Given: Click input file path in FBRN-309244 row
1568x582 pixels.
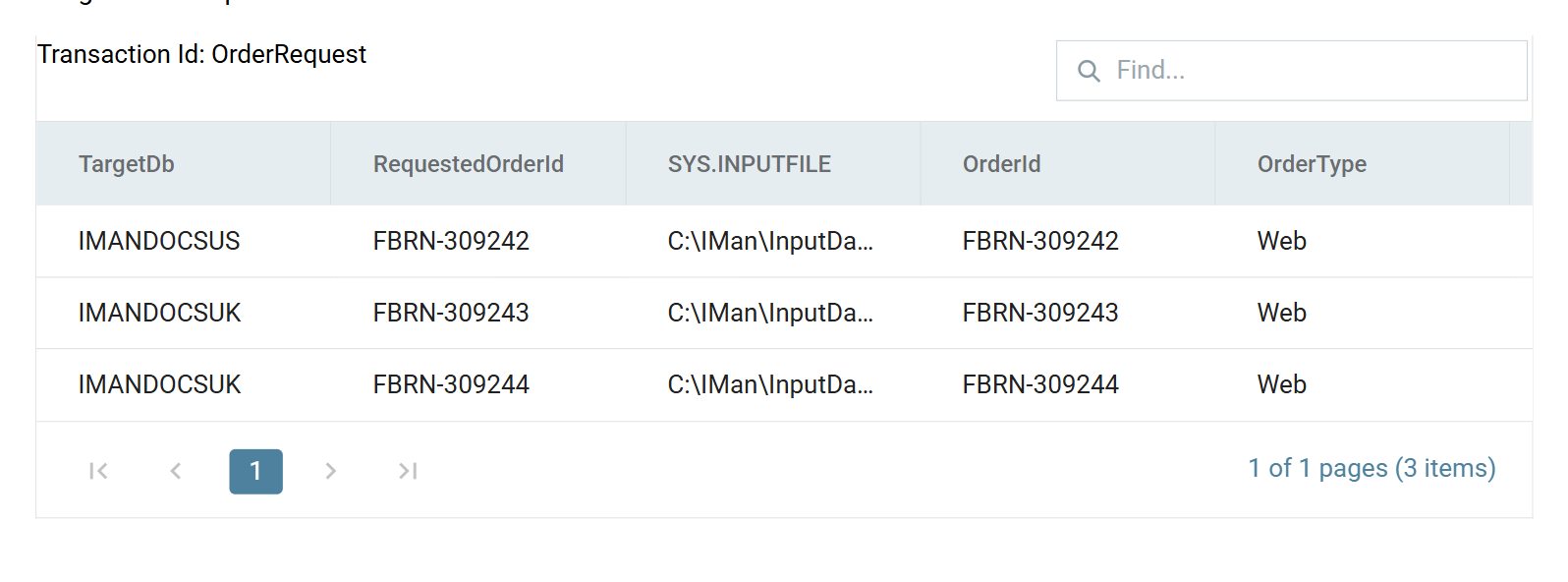Looking at the screenshot, I should click(770, 384).
